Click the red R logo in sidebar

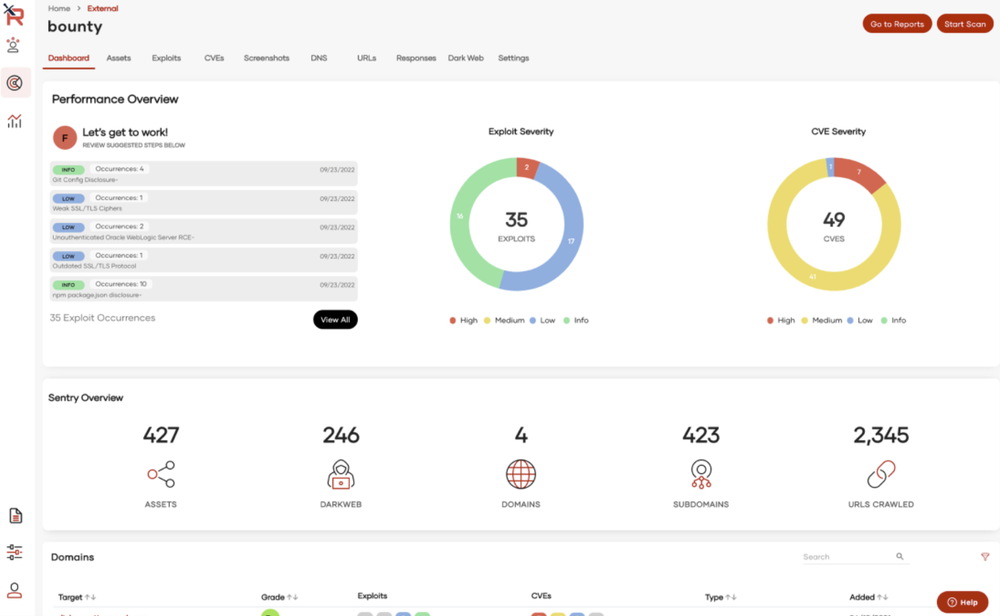14,15
